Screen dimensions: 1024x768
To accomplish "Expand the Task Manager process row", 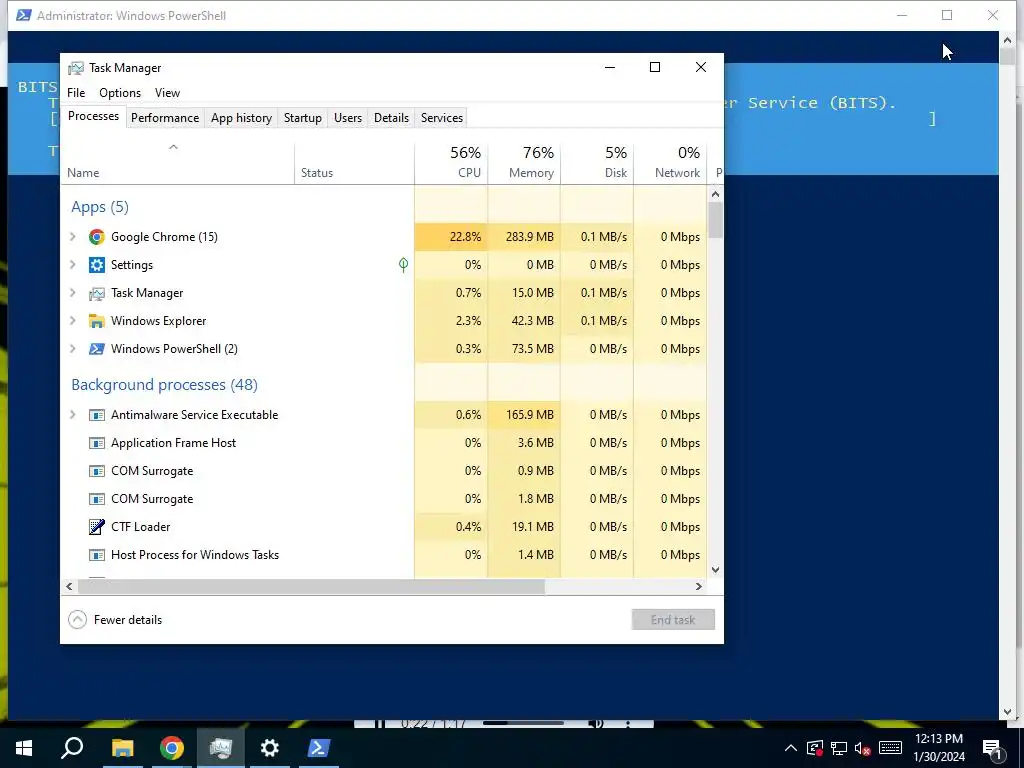I will (73, 293).
